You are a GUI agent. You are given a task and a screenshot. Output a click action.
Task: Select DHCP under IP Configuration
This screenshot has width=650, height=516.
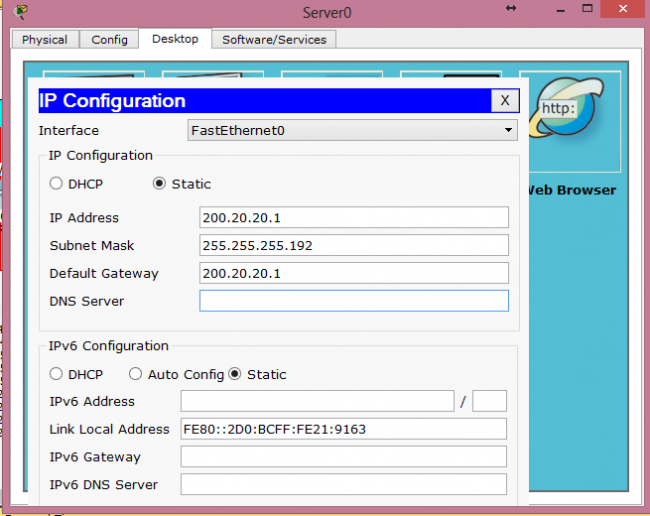[x=57, y=184]
